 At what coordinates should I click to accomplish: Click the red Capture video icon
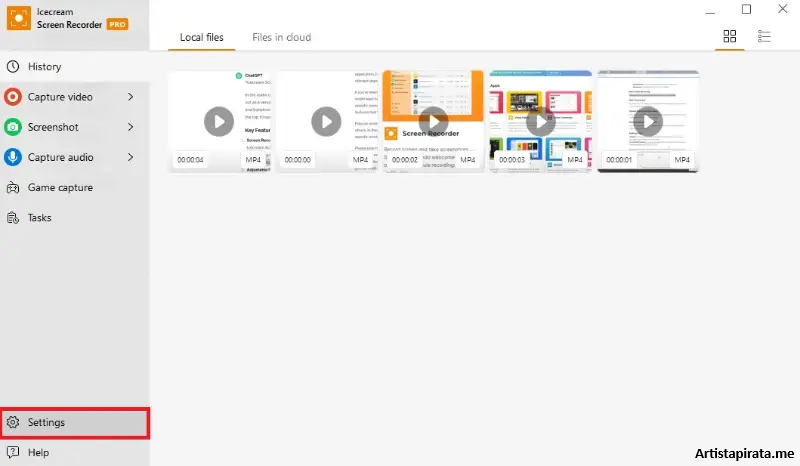click(x=13, y=96)
